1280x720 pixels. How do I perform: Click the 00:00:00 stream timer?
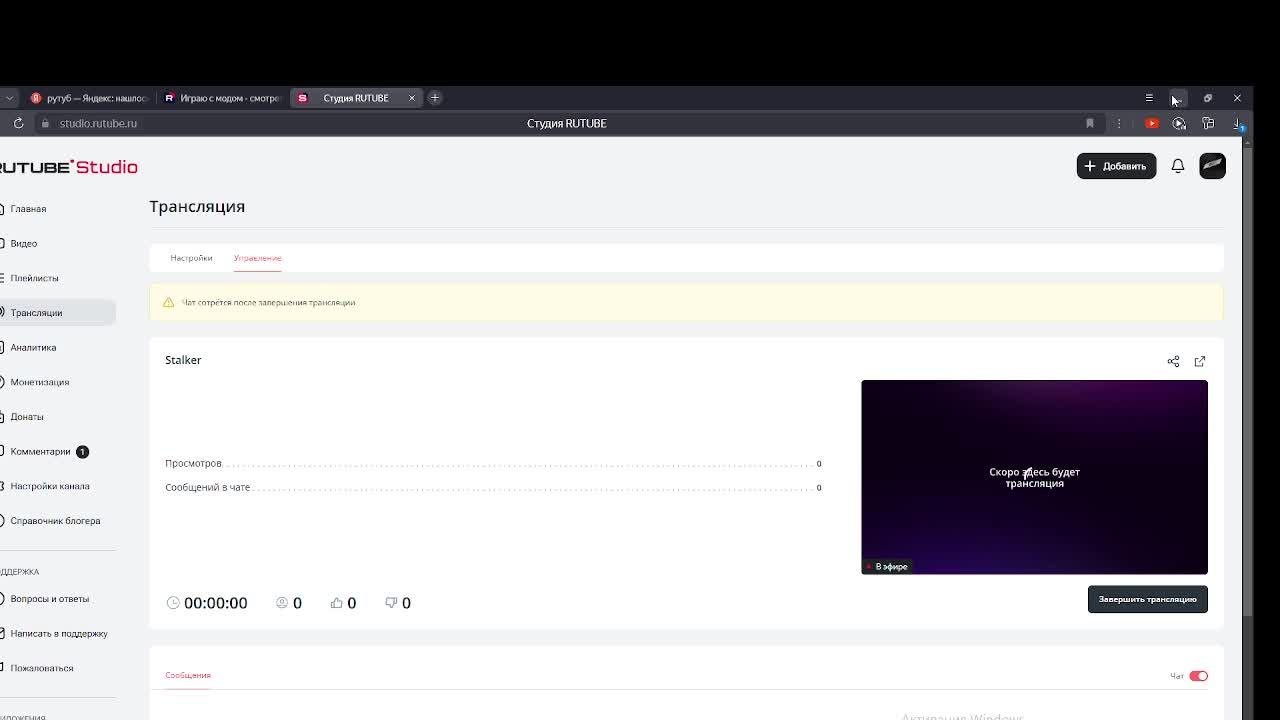(215, 603)
